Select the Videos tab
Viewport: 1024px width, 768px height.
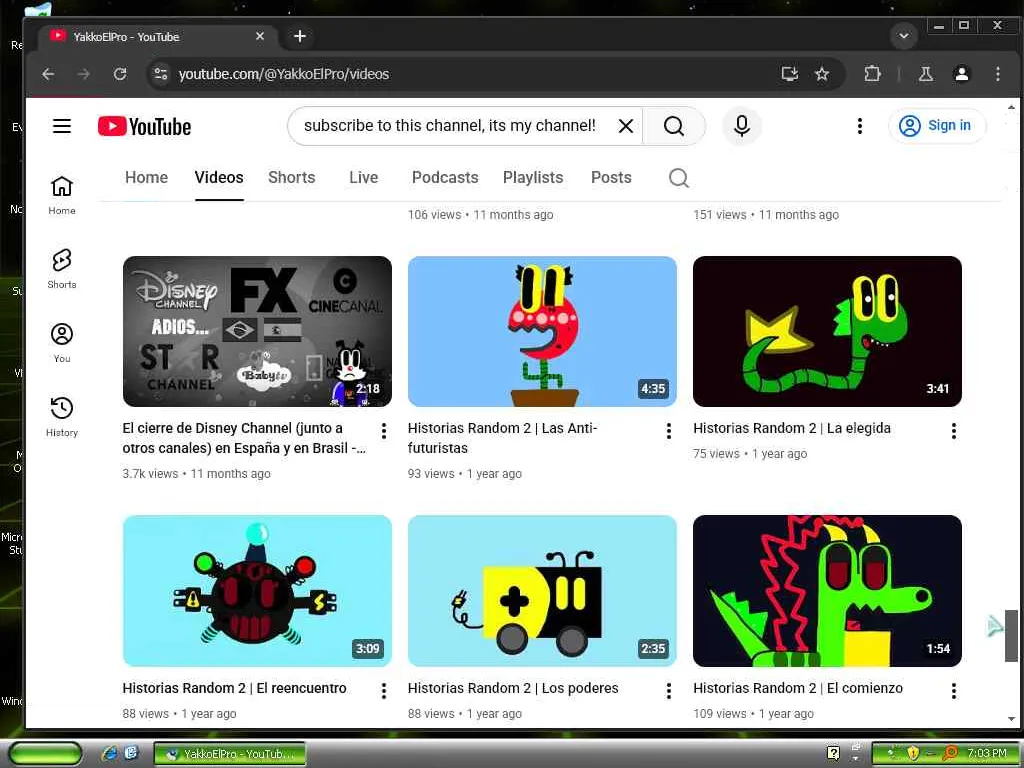[x=219, y=178]
